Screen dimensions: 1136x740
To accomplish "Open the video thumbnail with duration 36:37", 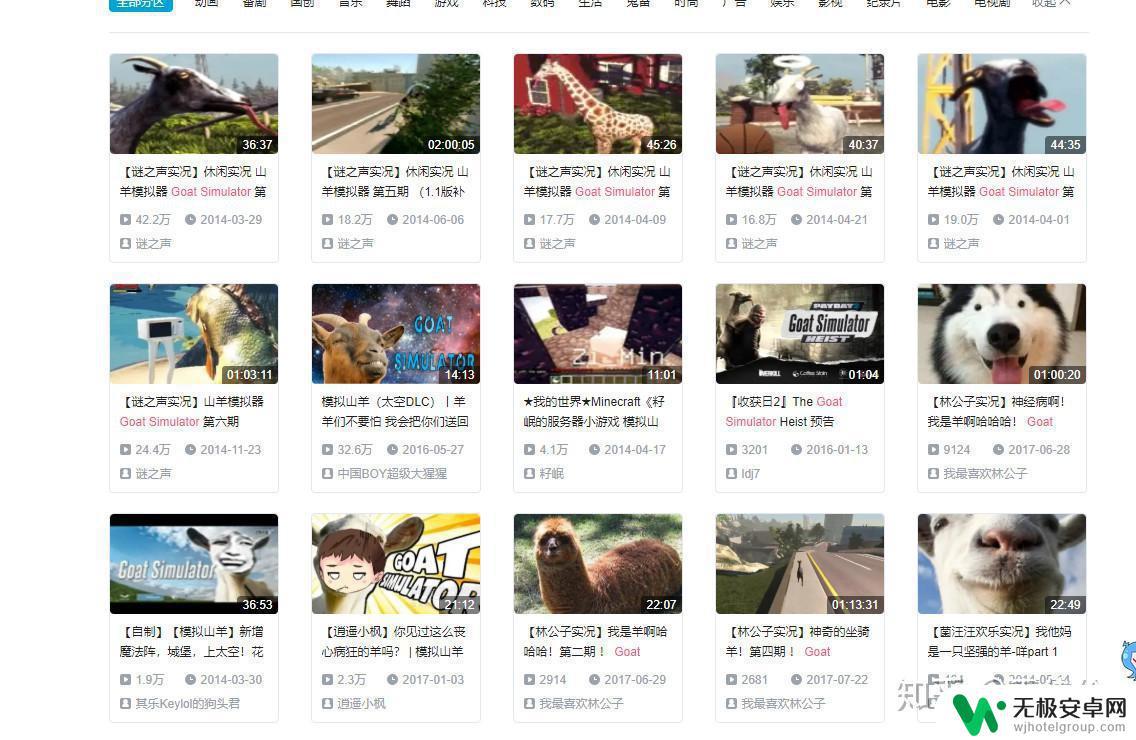I will click(193, 104).
